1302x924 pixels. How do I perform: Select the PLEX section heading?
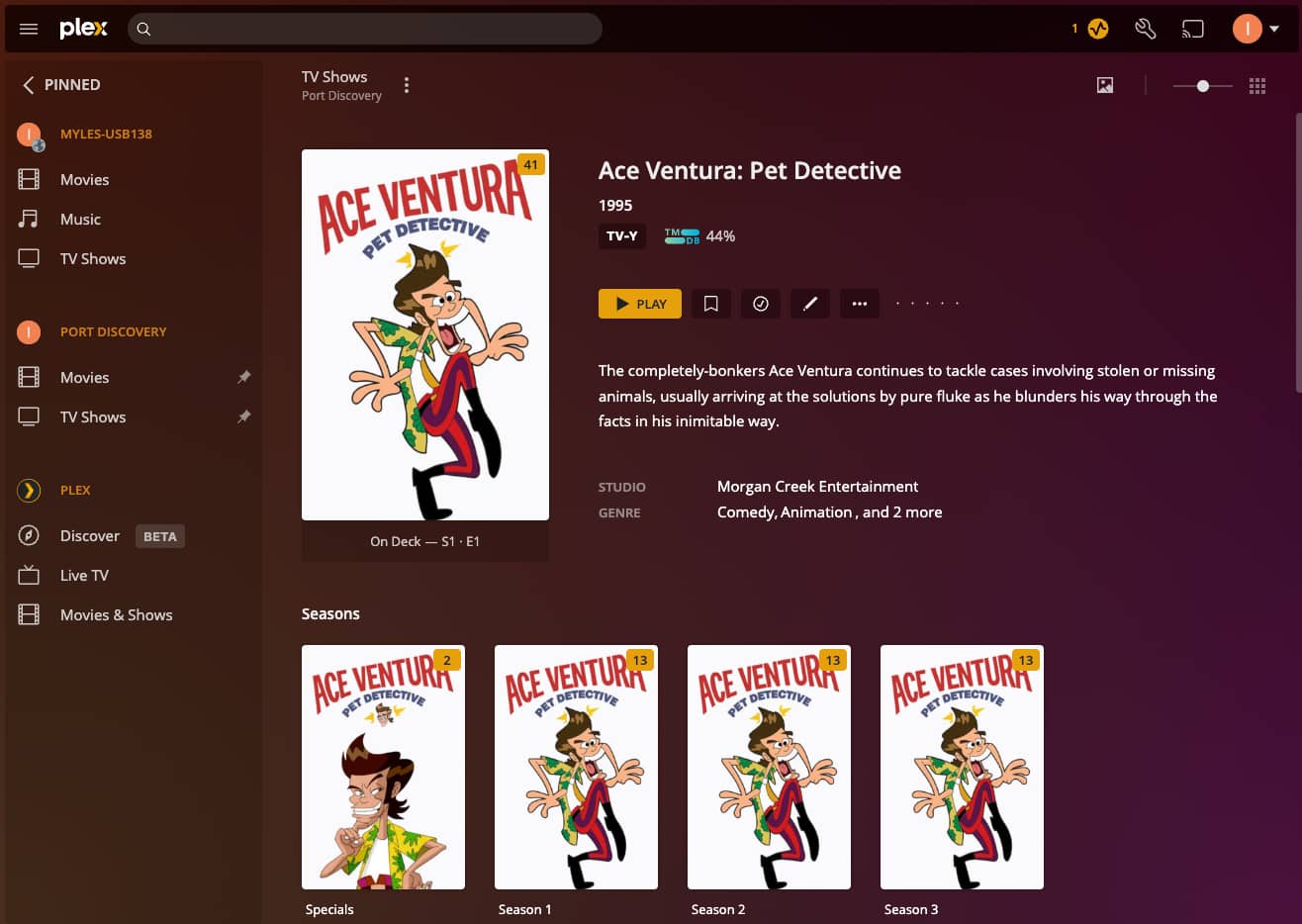click(x=75, y=490)
